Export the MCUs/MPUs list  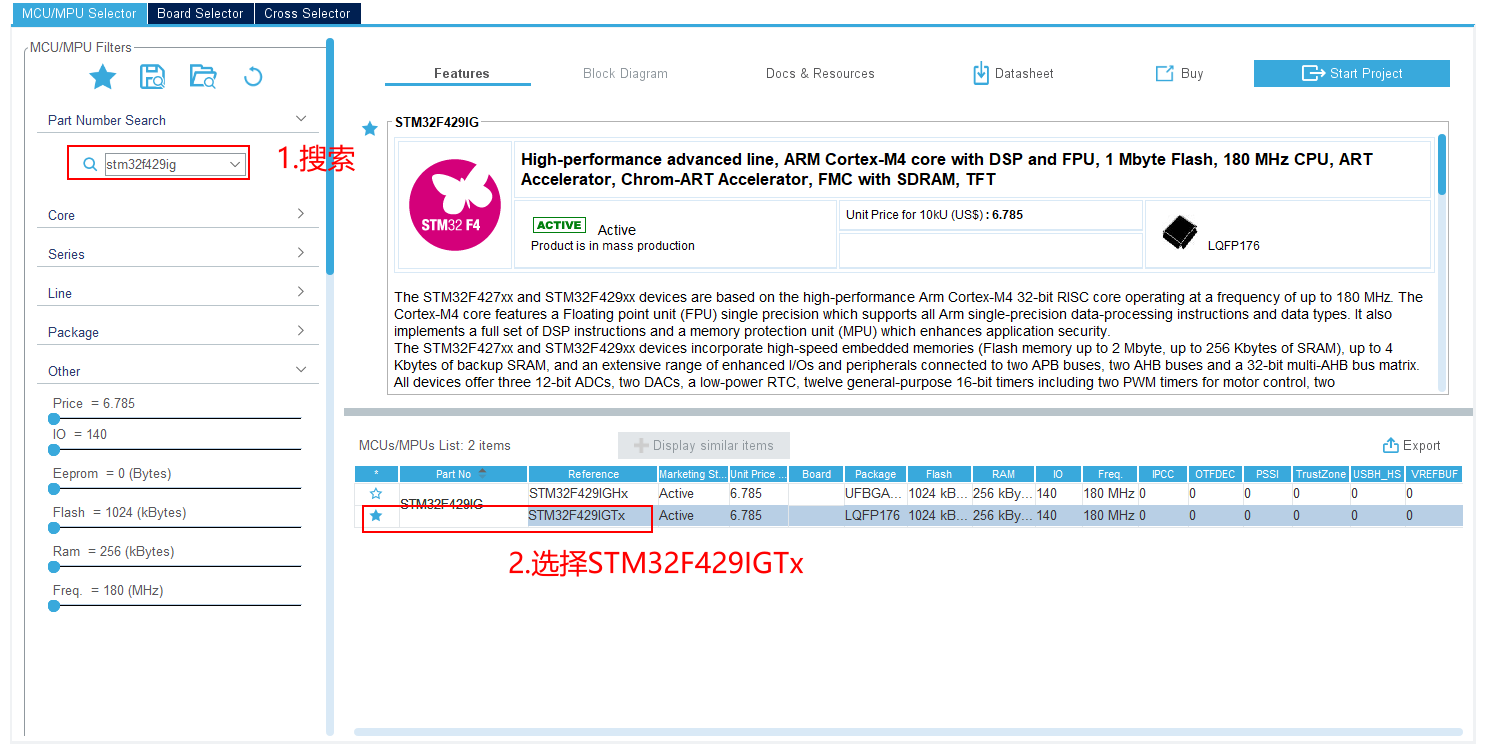pyautogui.click(x=1411, y=445)
